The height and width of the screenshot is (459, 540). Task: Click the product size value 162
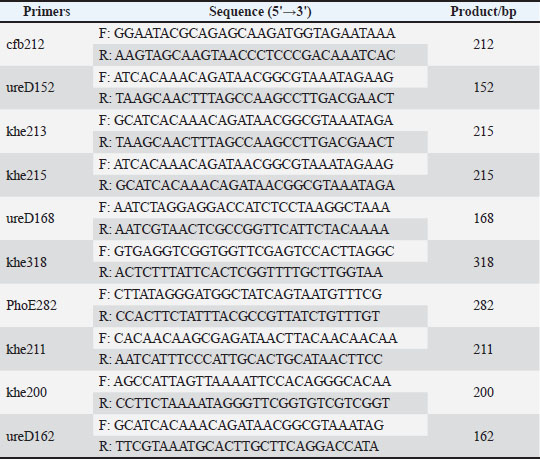point(483,436)
